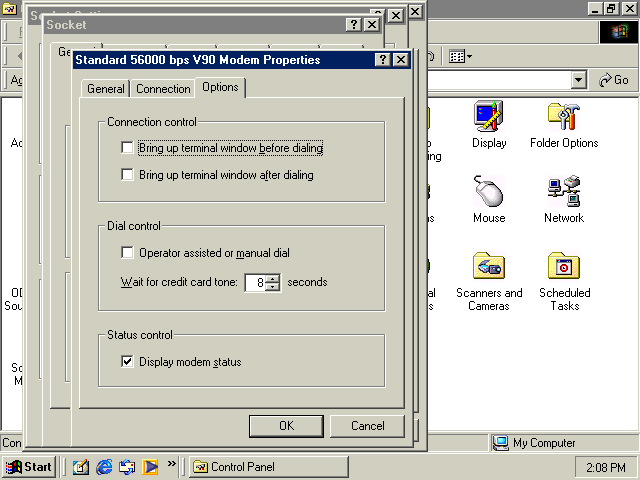The height and width of the screenshot is (480, 640).
Task: Open the Scanners and Cameras icon
Action: [x=489, y=281]
